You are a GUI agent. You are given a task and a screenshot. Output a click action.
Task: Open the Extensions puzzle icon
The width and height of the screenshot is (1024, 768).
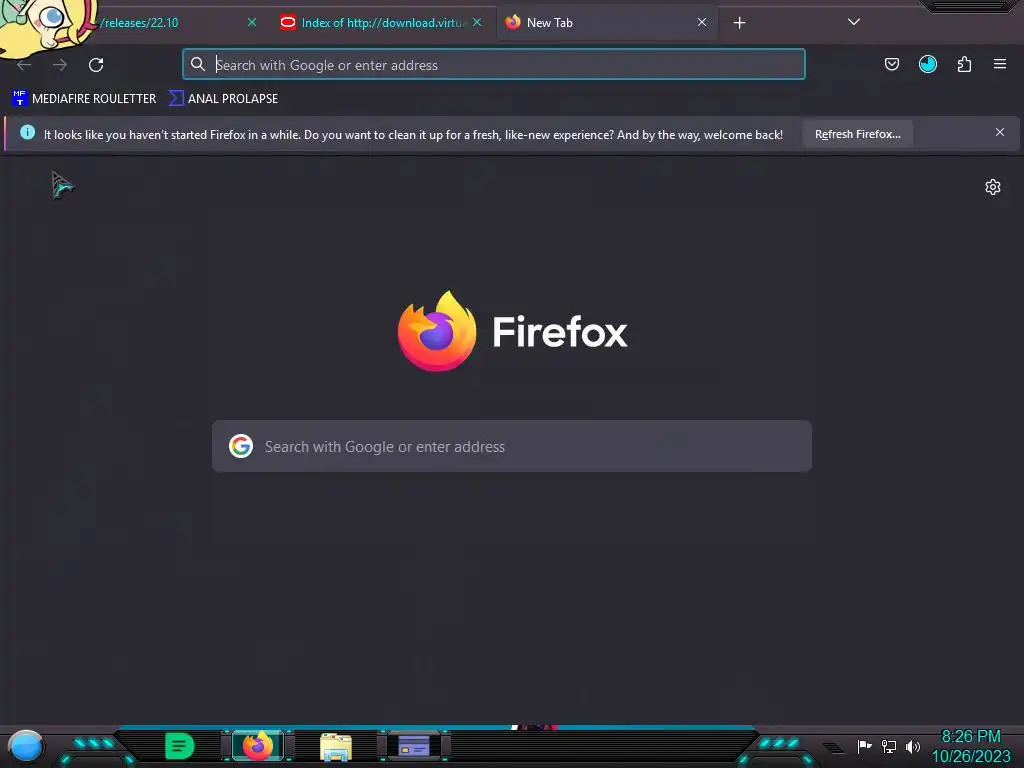pyautogui.click(x=964, y=64)
